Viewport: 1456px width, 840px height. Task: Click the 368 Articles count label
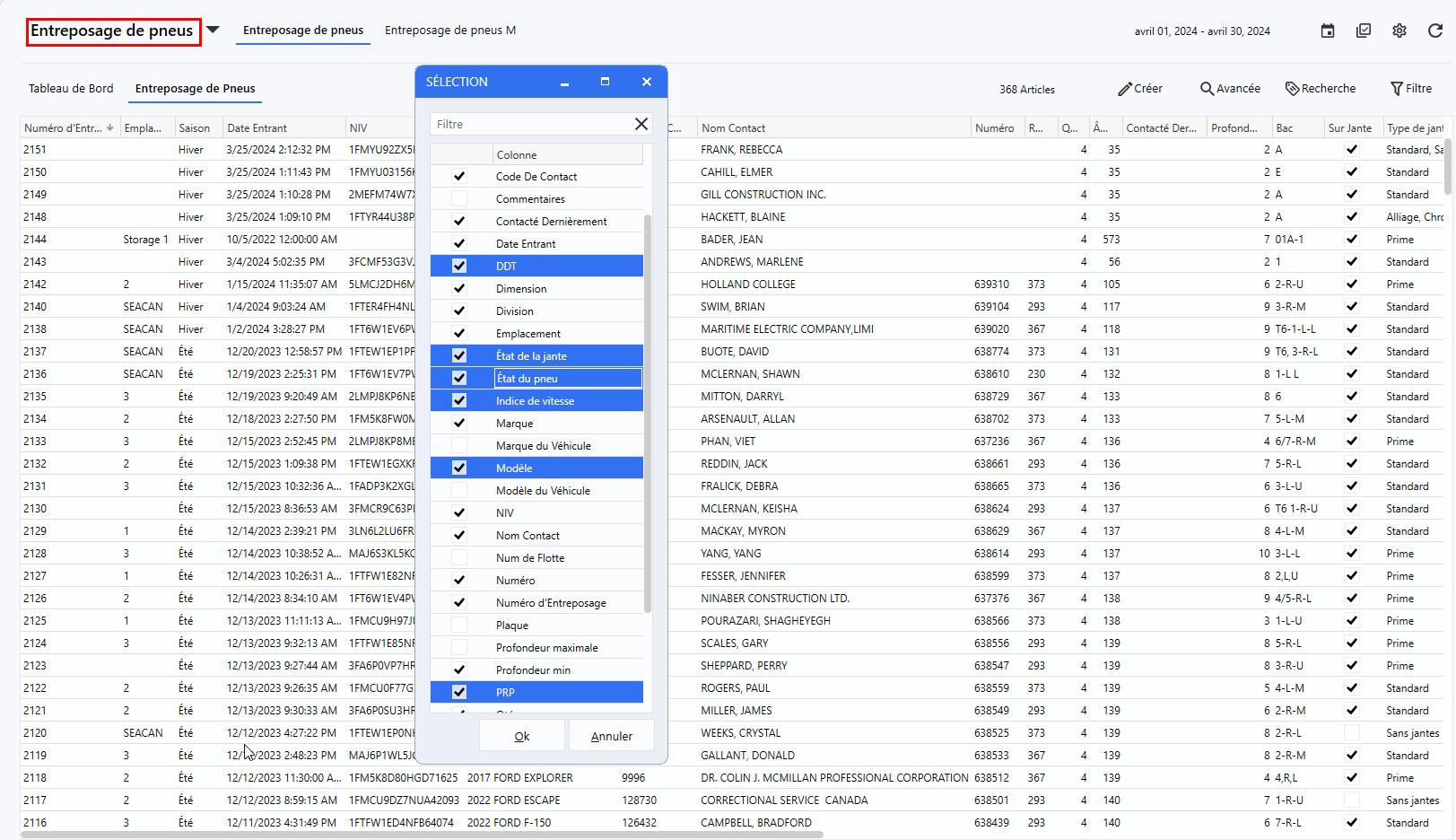1027,90
